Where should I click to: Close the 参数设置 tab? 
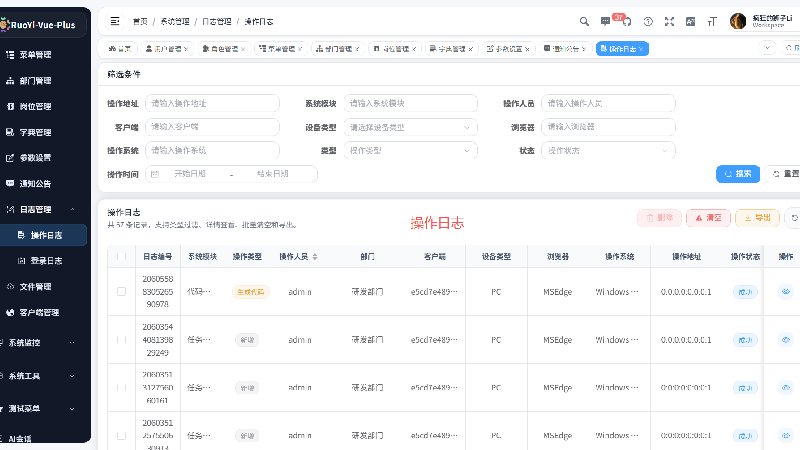pyautogui.click(x=527, y=49)
